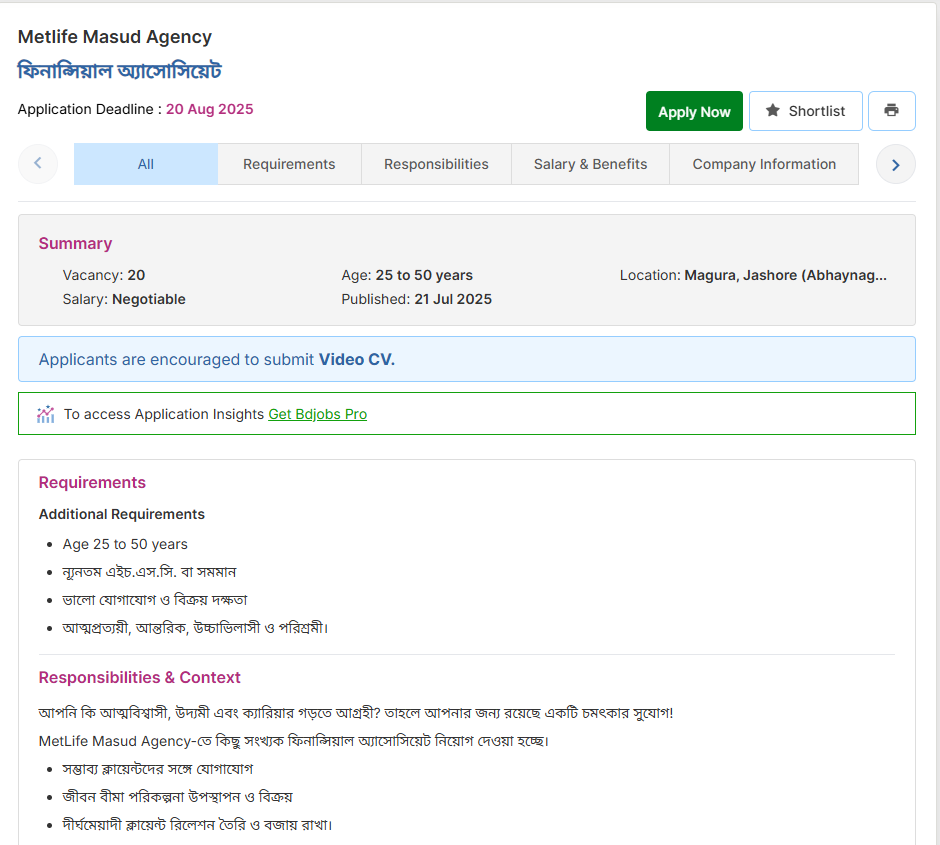Toggle the star icon on the Shortlist button
This screenshot has height=845, width=940.
(x=771, y=110)
